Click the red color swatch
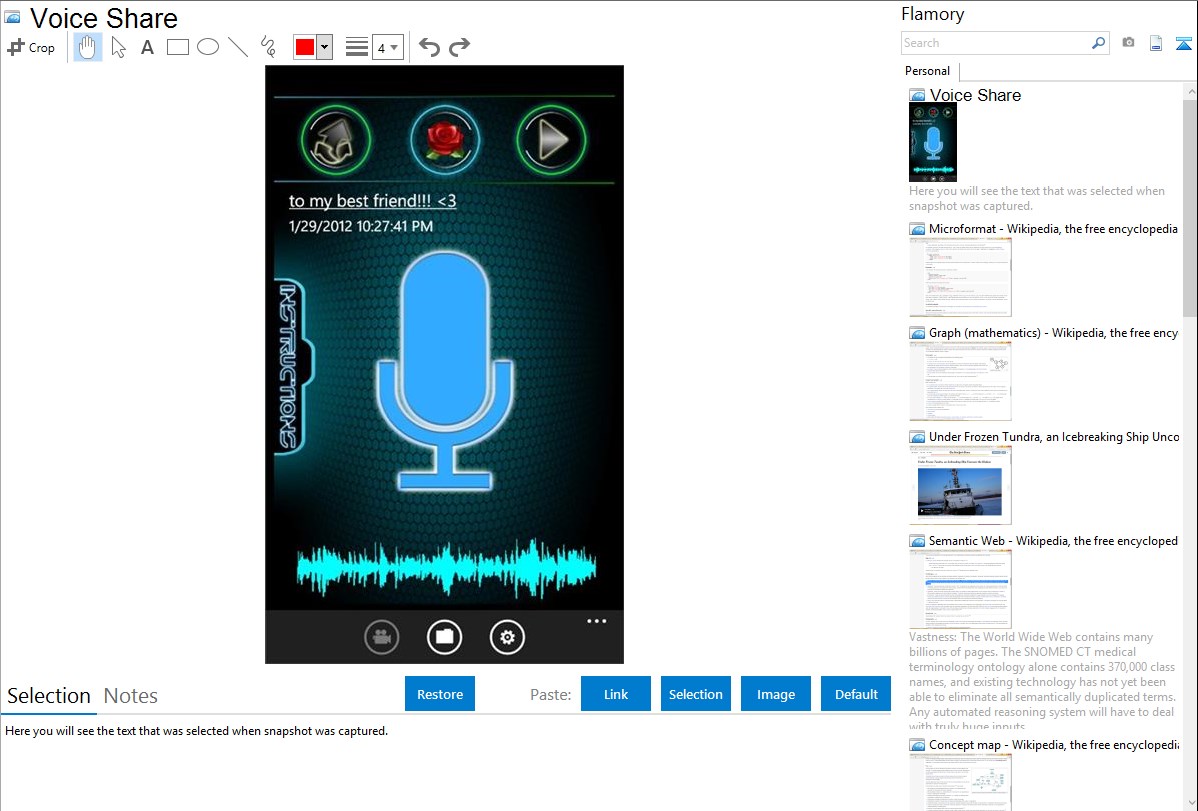Image resolution: width=1198 pixels, height=811 pixels. click(305, 47)
